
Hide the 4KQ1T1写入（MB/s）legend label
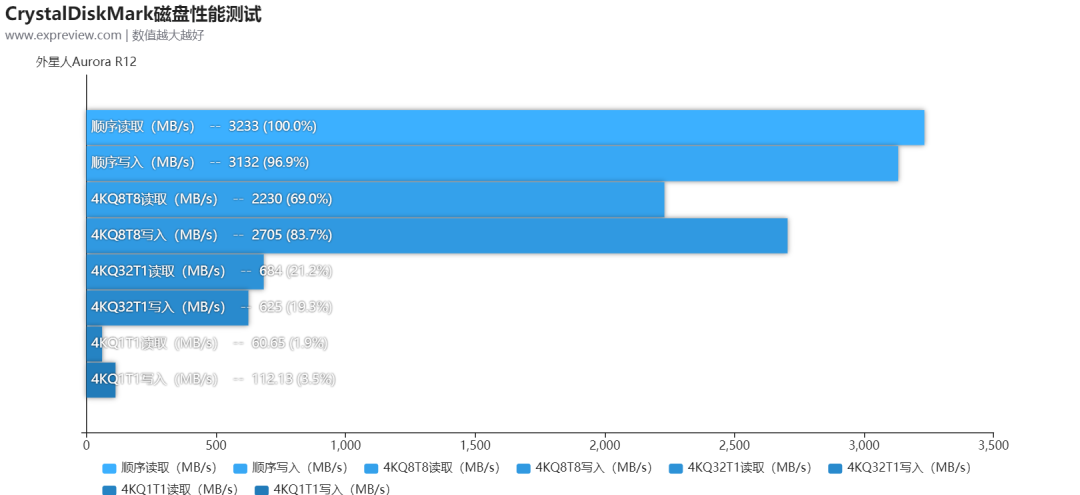[x=331, y=489]
